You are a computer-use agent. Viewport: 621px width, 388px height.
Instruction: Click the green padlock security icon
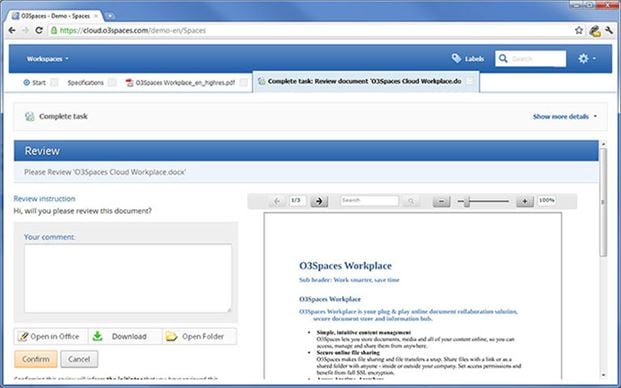pyautogui.click(x=54, y=30)
